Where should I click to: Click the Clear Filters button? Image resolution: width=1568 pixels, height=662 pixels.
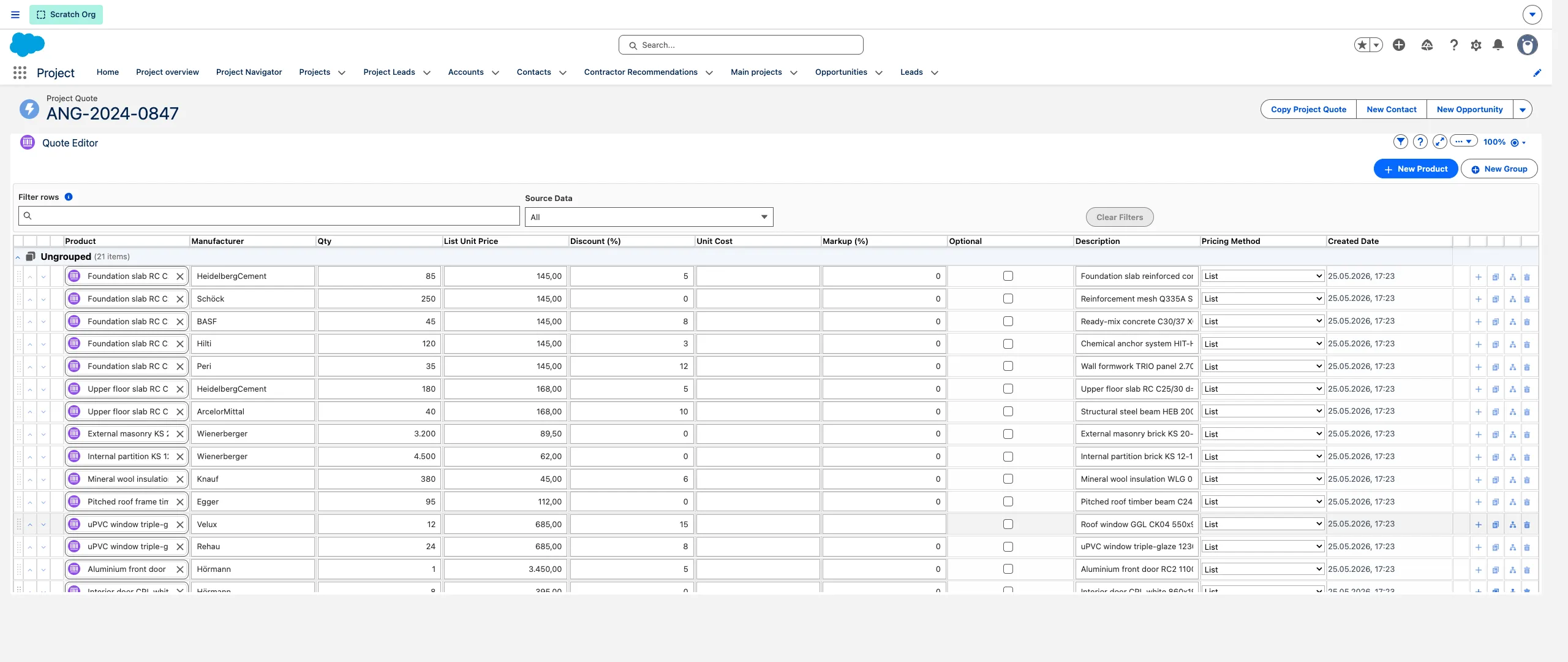click(1120, 218)
